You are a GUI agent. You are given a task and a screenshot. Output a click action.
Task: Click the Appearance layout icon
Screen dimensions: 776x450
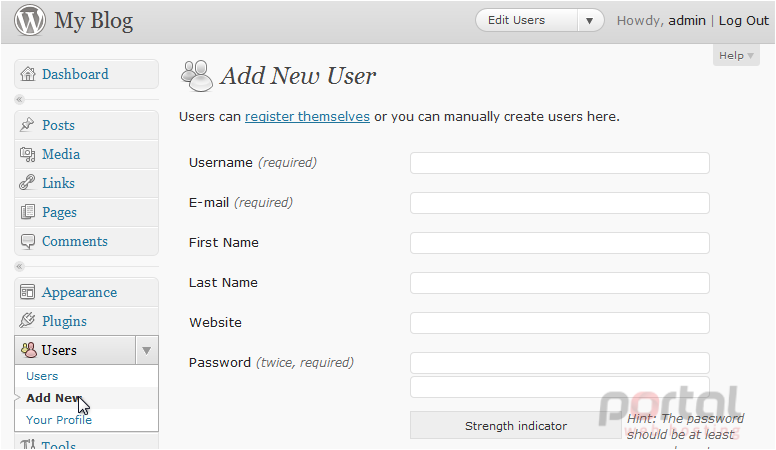27,292
